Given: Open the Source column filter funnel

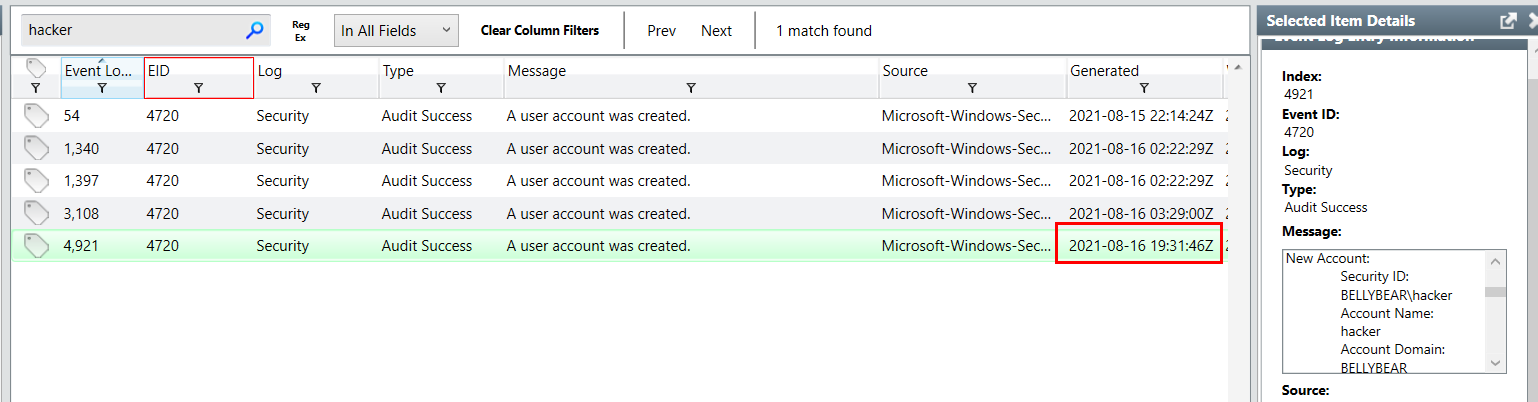Looking at the screenshot, I should (972, 88).
